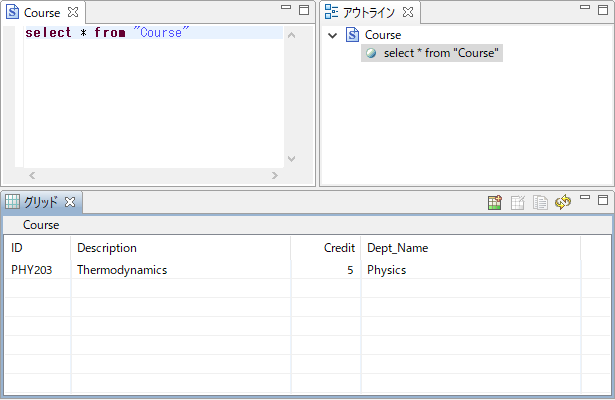Screen dimensions: 615x400
Task: Open the グリッド tab
Action: click(x=40, y=202)
